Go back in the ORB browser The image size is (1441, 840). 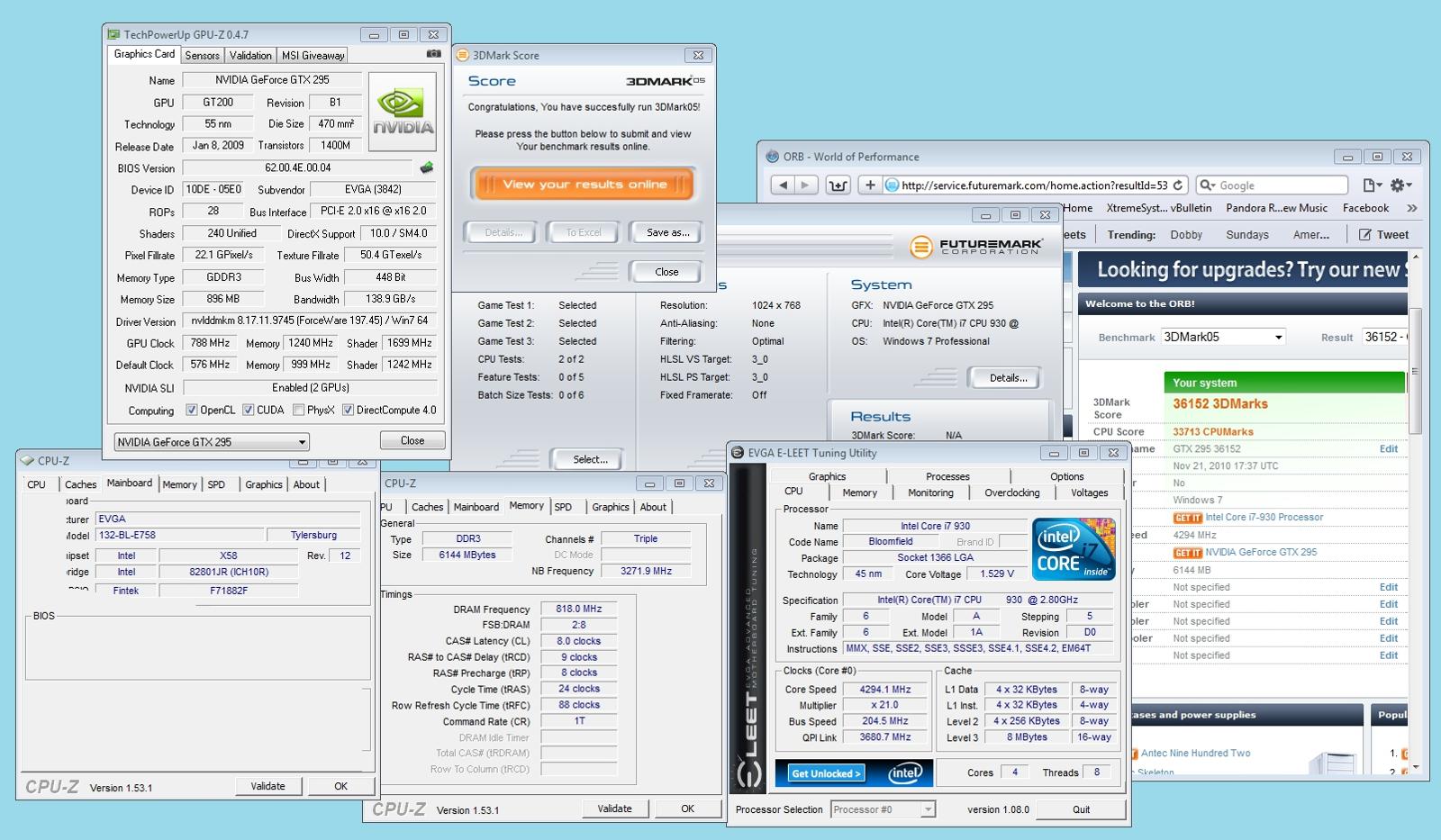pyautogui.click(x=783, y=185)
